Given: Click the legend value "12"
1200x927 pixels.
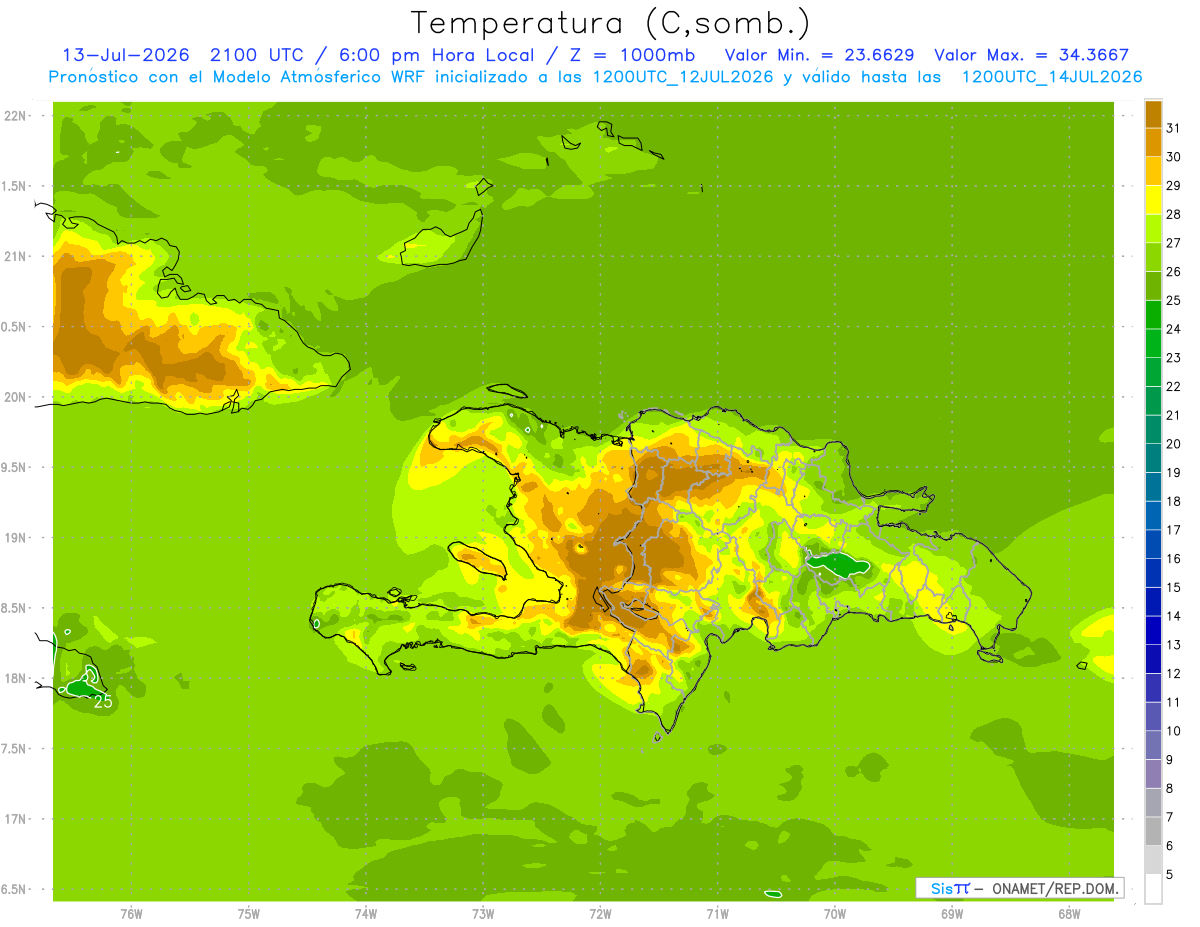Looking at the screenshot, I should (1173, 673).
